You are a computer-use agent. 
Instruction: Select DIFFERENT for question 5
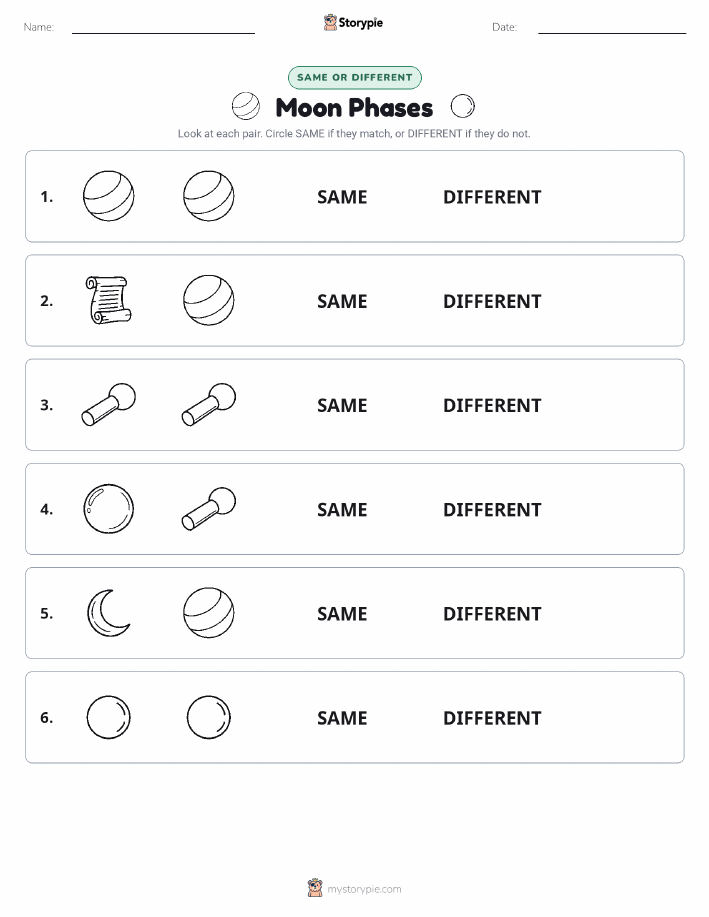pyautogui.click(x=492, y=613)
